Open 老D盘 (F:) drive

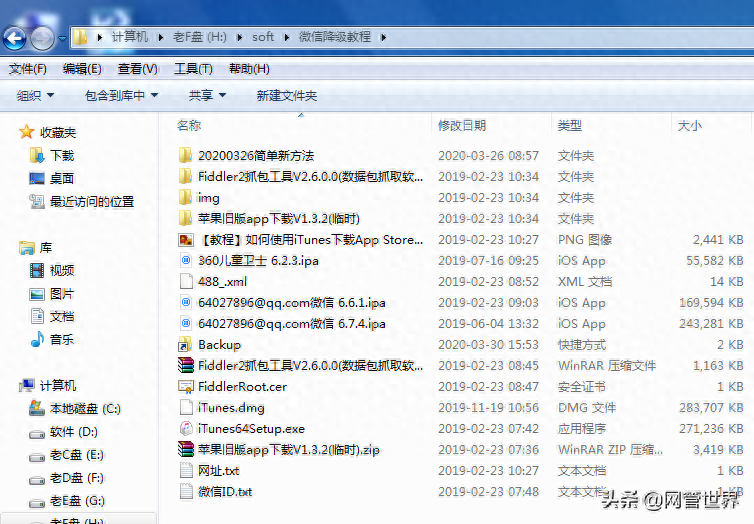coord(66,478)
